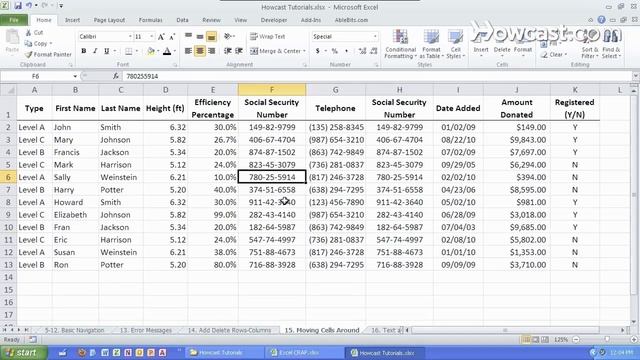The height and width of the screenshot is (360, 640).
Task: Switch to Page Layout view in status bar
Action: [536, 340]
